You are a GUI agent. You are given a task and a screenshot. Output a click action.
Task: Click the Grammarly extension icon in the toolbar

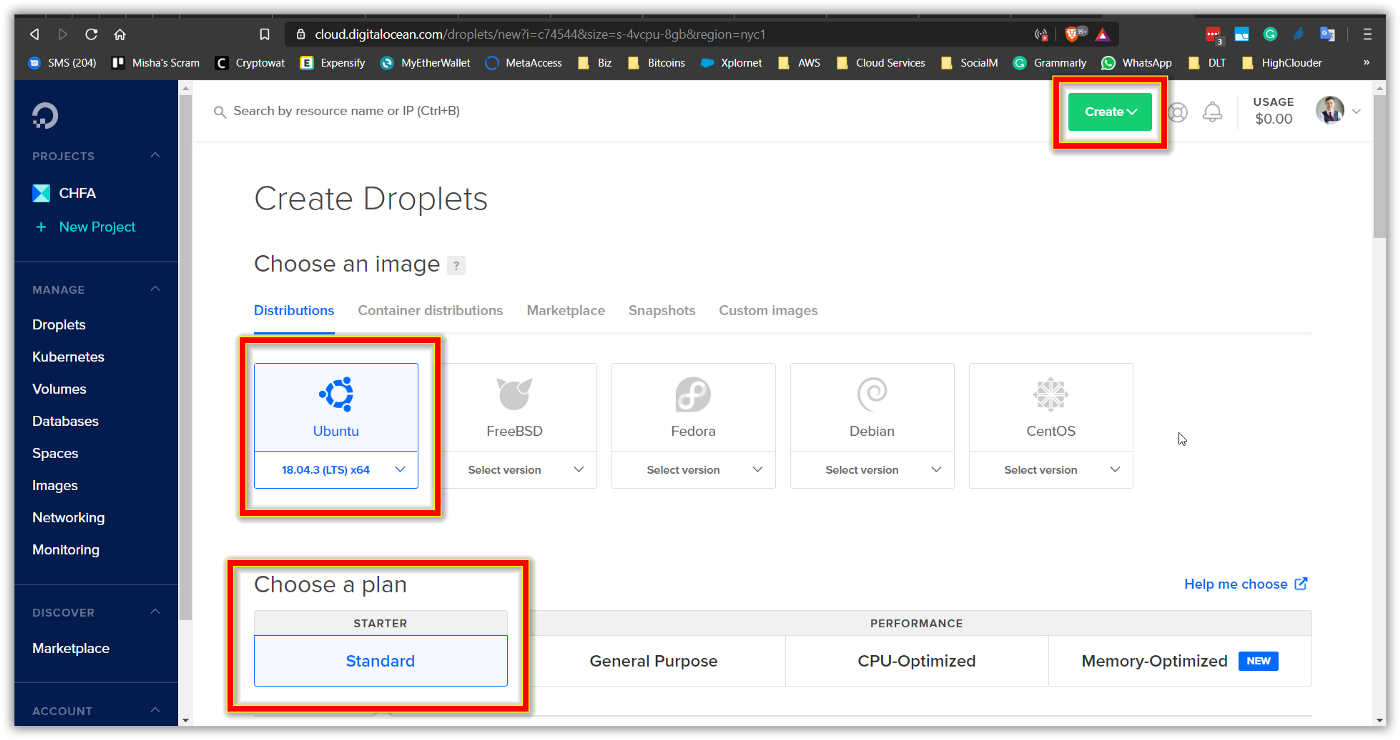[x=1270, y=34]
